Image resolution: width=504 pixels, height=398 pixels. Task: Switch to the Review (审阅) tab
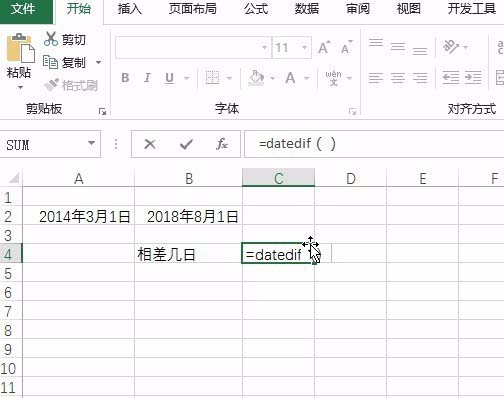click(358, 9)
